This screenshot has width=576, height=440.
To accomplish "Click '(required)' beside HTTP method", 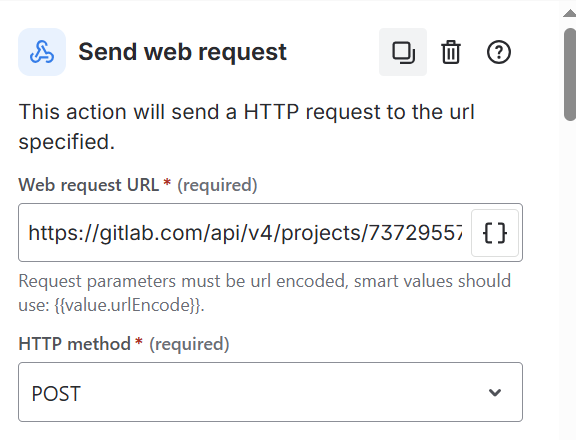I will [189, 344].
